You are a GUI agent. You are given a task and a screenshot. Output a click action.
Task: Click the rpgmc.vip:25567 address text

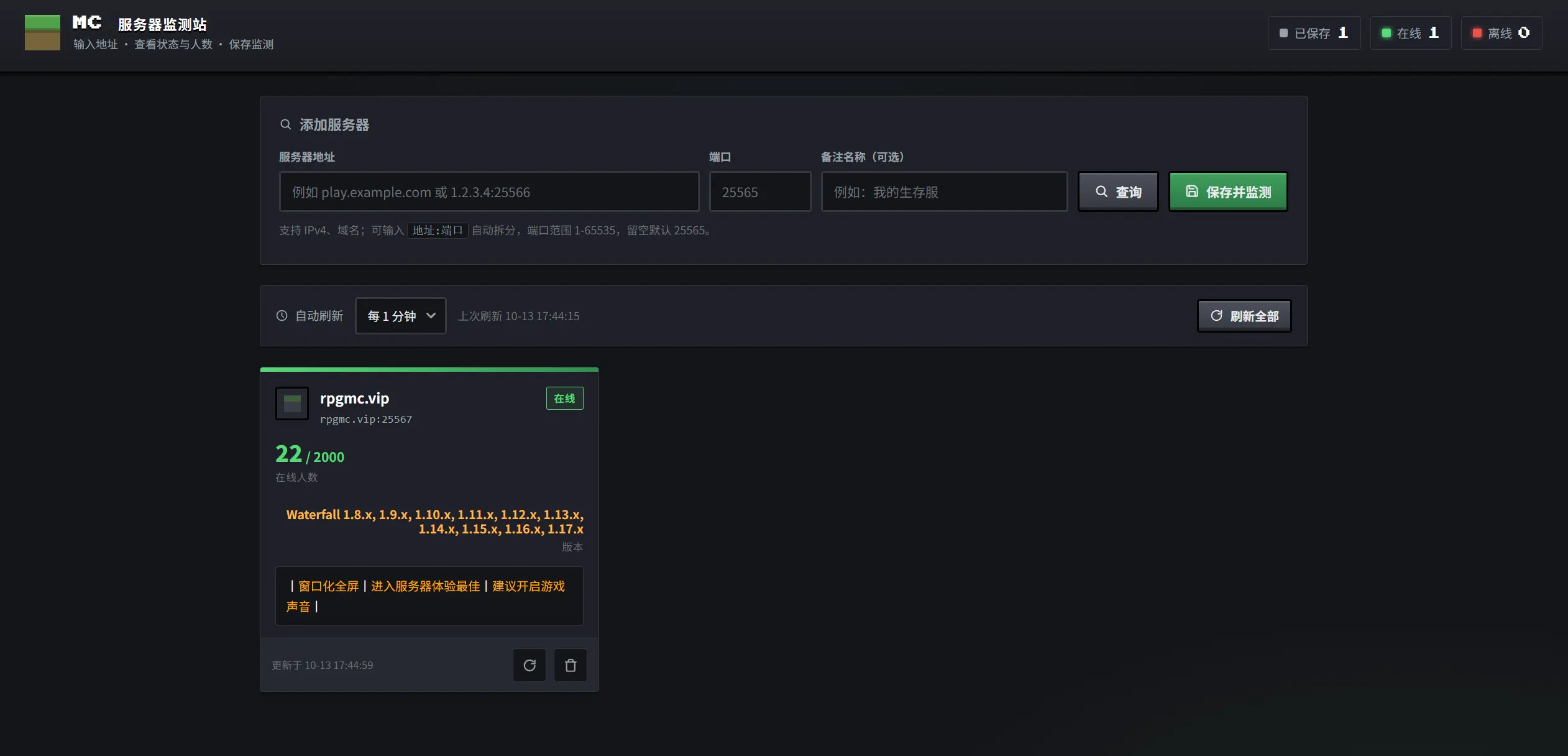click(366, 420)
